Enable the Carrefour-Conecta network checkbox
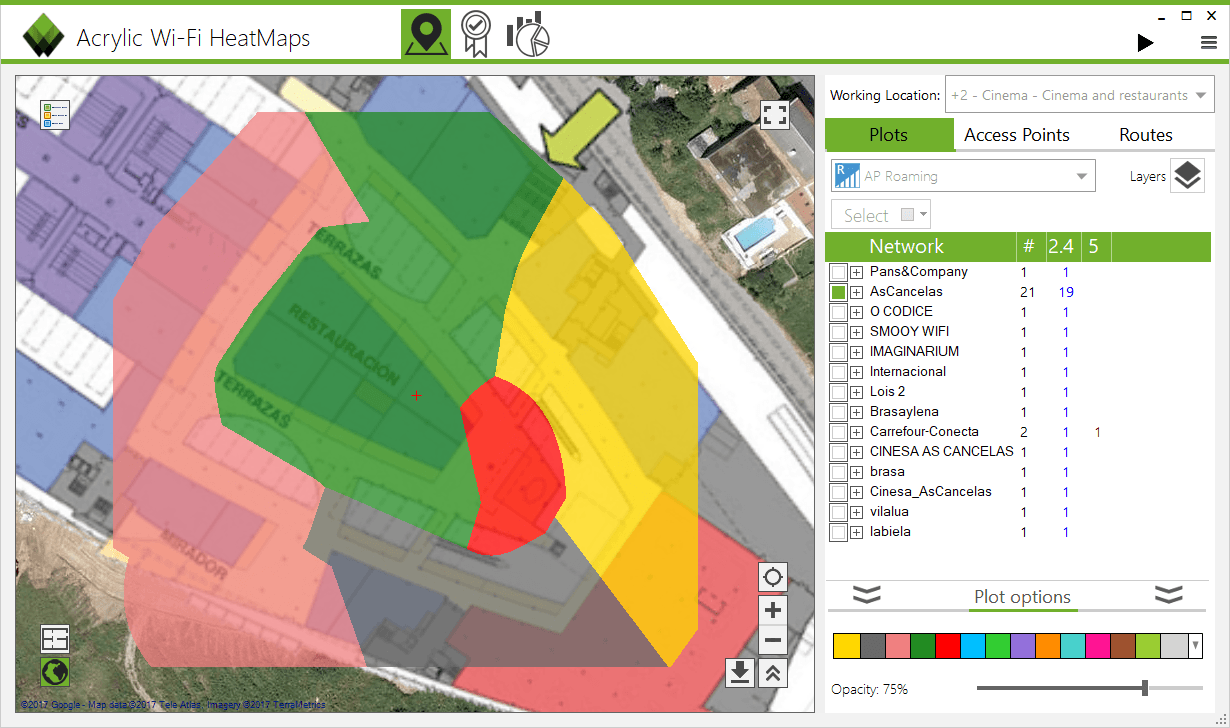Viewport: 1230px width, 728px height. point(839,432)
